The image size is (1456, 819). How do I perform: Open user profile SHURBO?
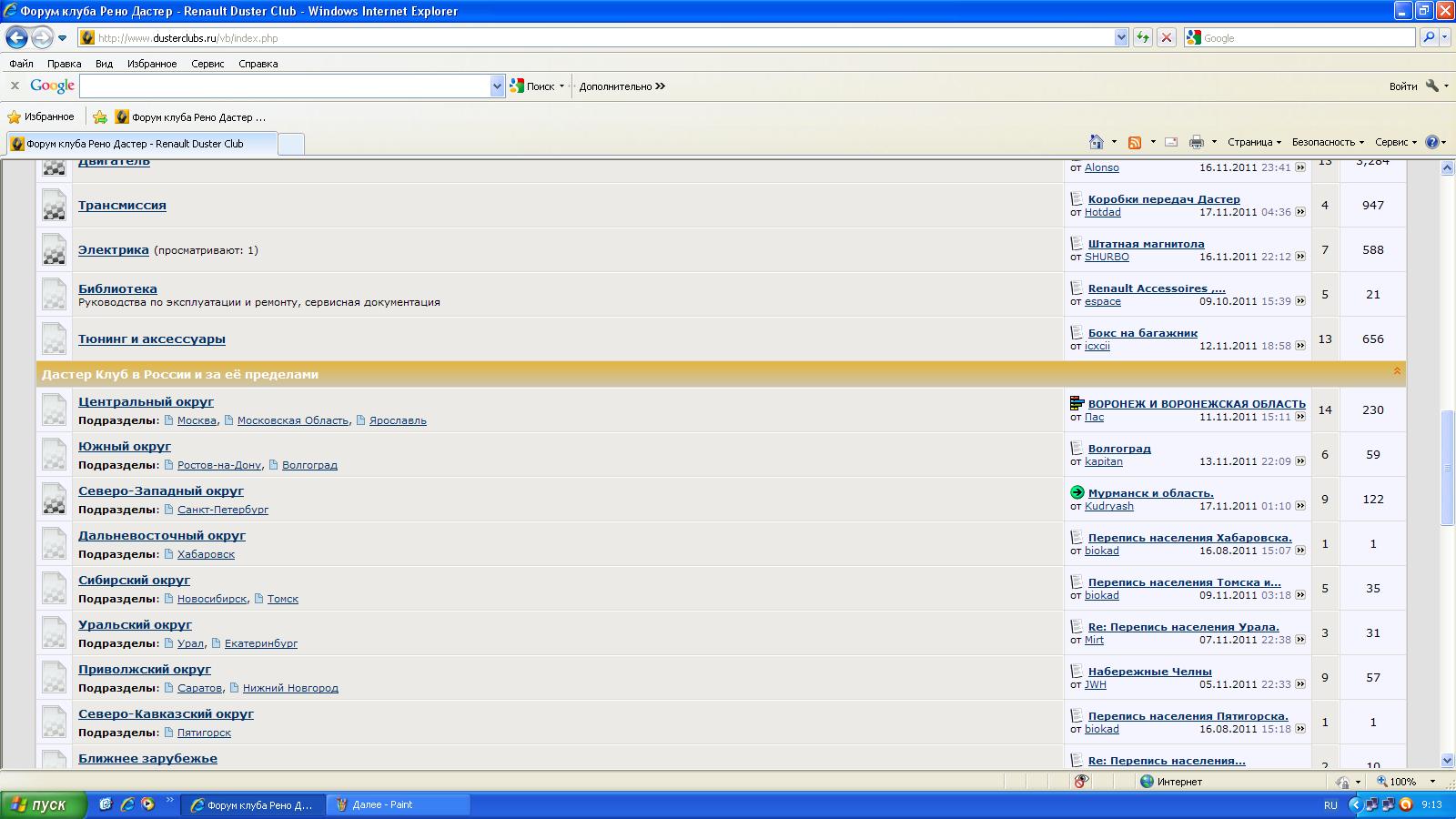[1107, 257]
